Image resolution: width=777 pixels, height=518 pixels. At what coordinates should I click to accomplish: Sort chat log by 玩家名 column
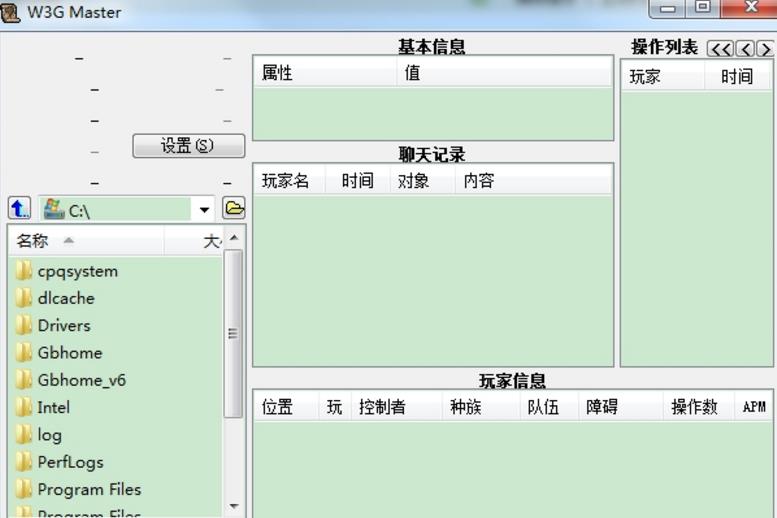[289, 180]
